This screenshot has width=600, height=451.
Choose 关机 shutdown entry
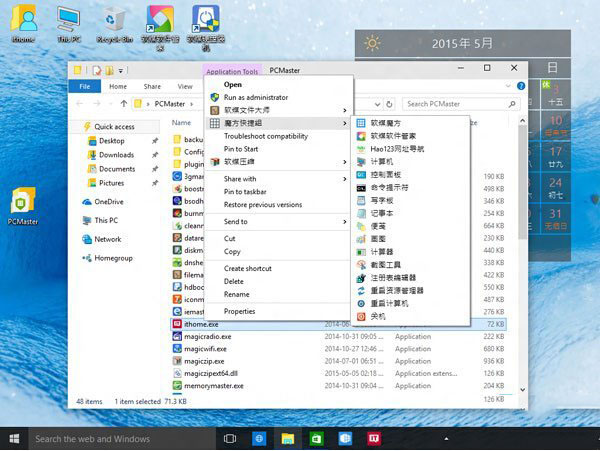[410, 317]
